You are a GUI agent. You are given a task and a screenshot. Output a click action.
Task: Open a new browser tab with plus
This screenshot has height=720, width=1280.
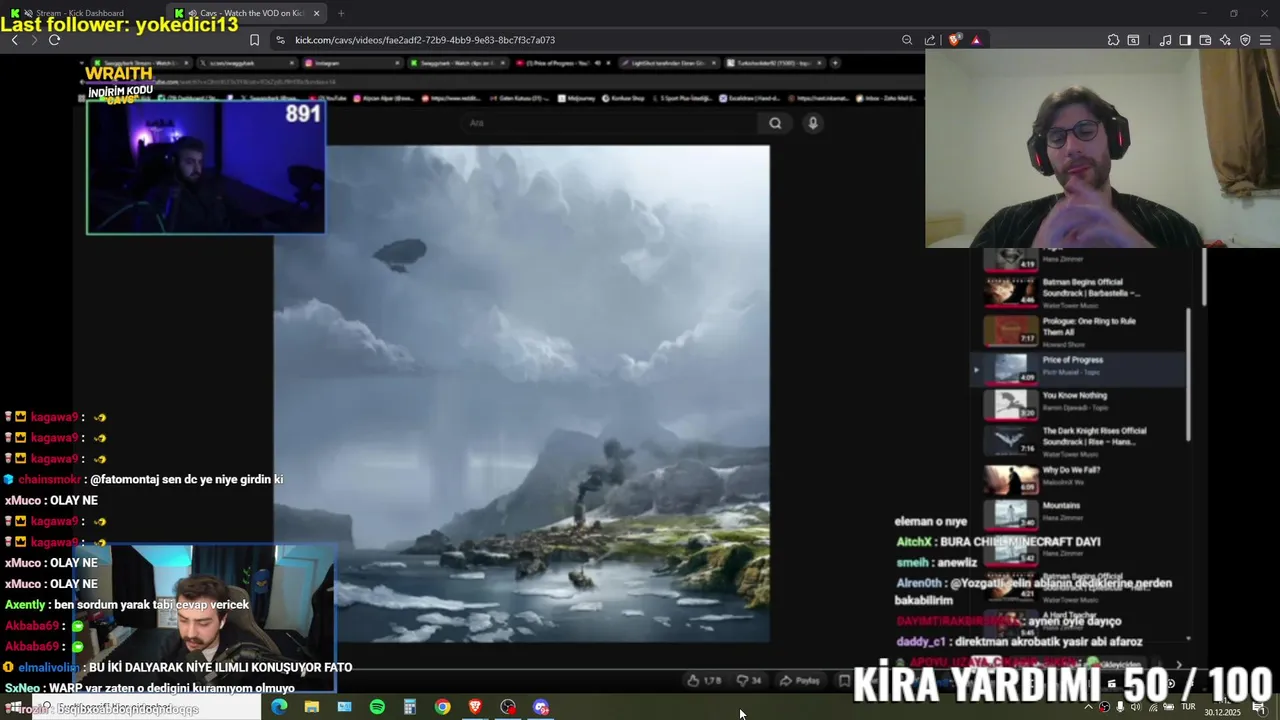[x=341, y=13]
